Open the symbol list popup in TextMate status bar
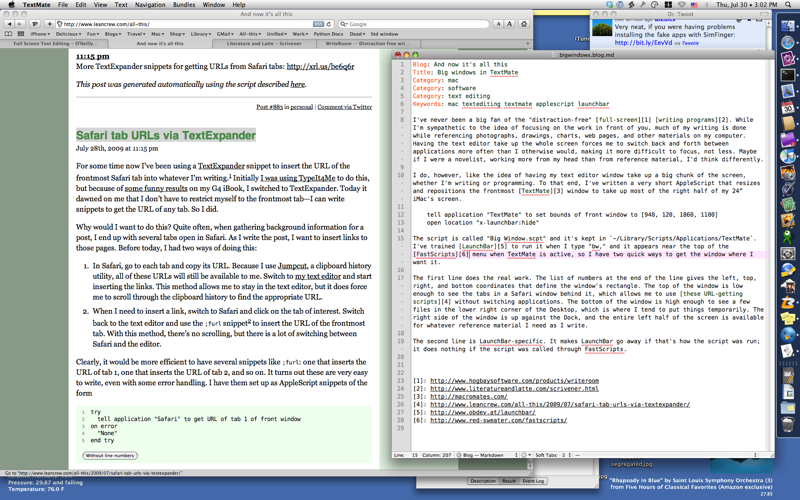Image resolution: width=800 pixels, height=500 pixels. point(668,455)
